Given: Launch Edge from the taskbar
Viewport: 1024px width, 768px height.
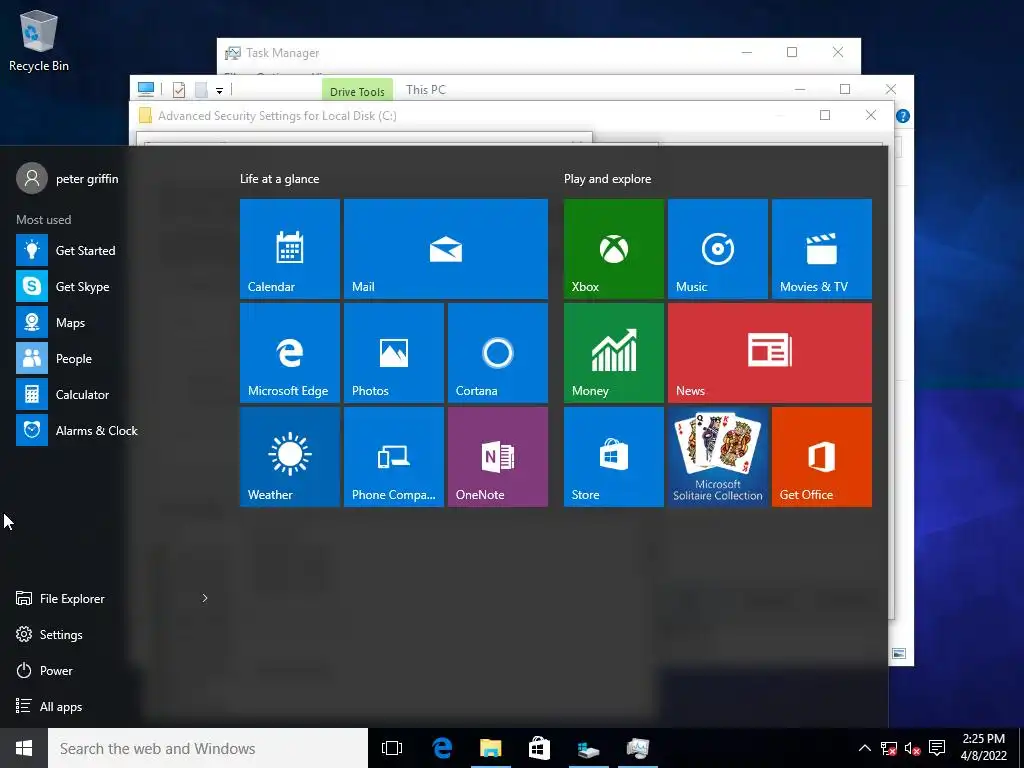Looking at the screenshot, I should click(442, 748).
